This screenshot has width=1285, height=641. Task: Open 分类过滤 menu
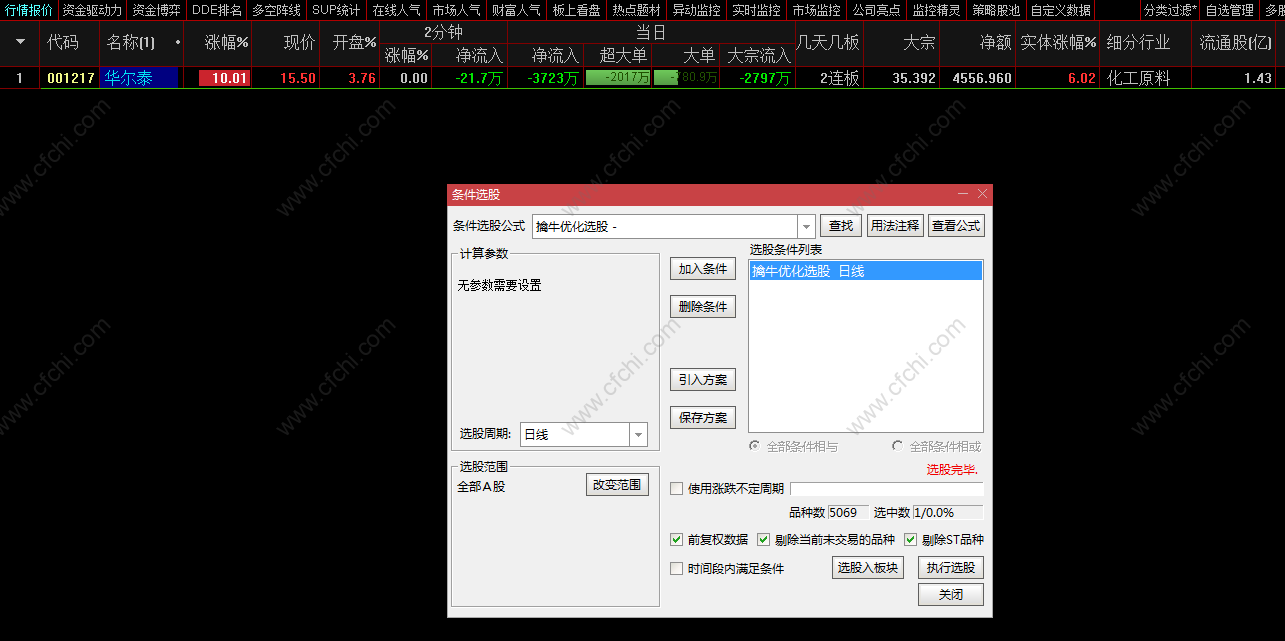[1170, 10]
